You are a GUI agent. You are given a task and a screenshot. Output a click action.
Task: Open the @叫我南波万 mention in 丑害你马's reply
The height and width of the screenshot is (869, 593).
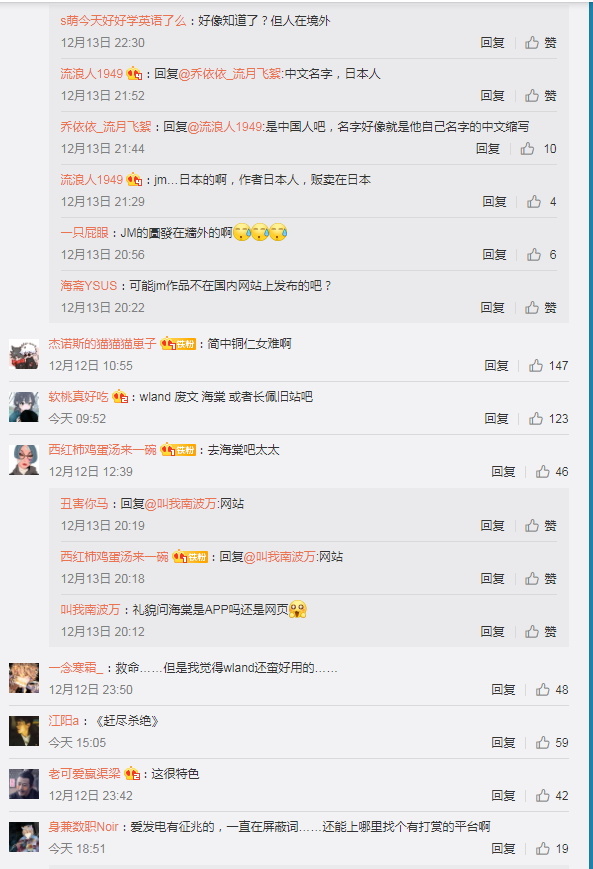coord(181,504)
